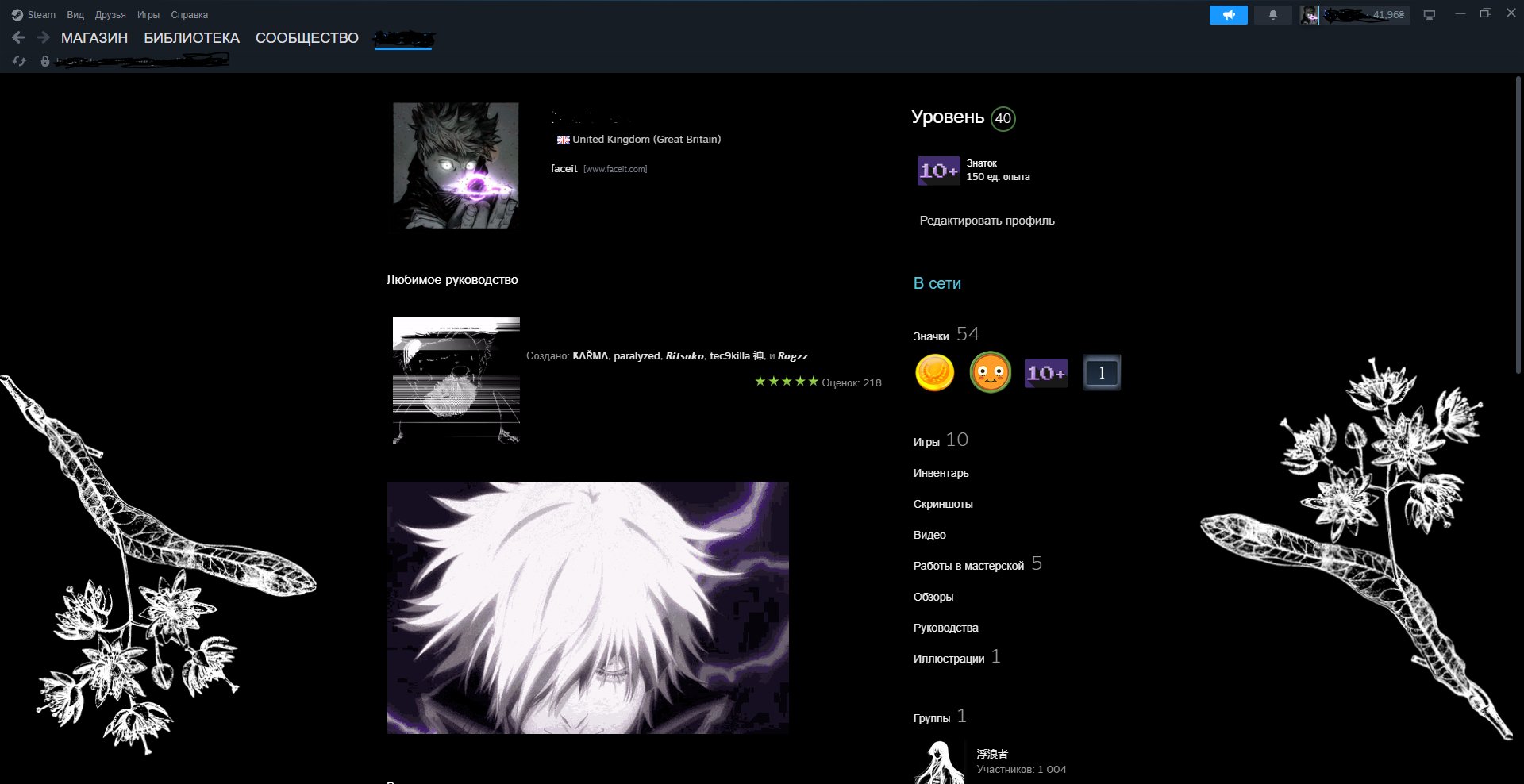Viewport: 1524px width, 784px height.
Task: Open the Друзья menu
Action: click(110, 15)
